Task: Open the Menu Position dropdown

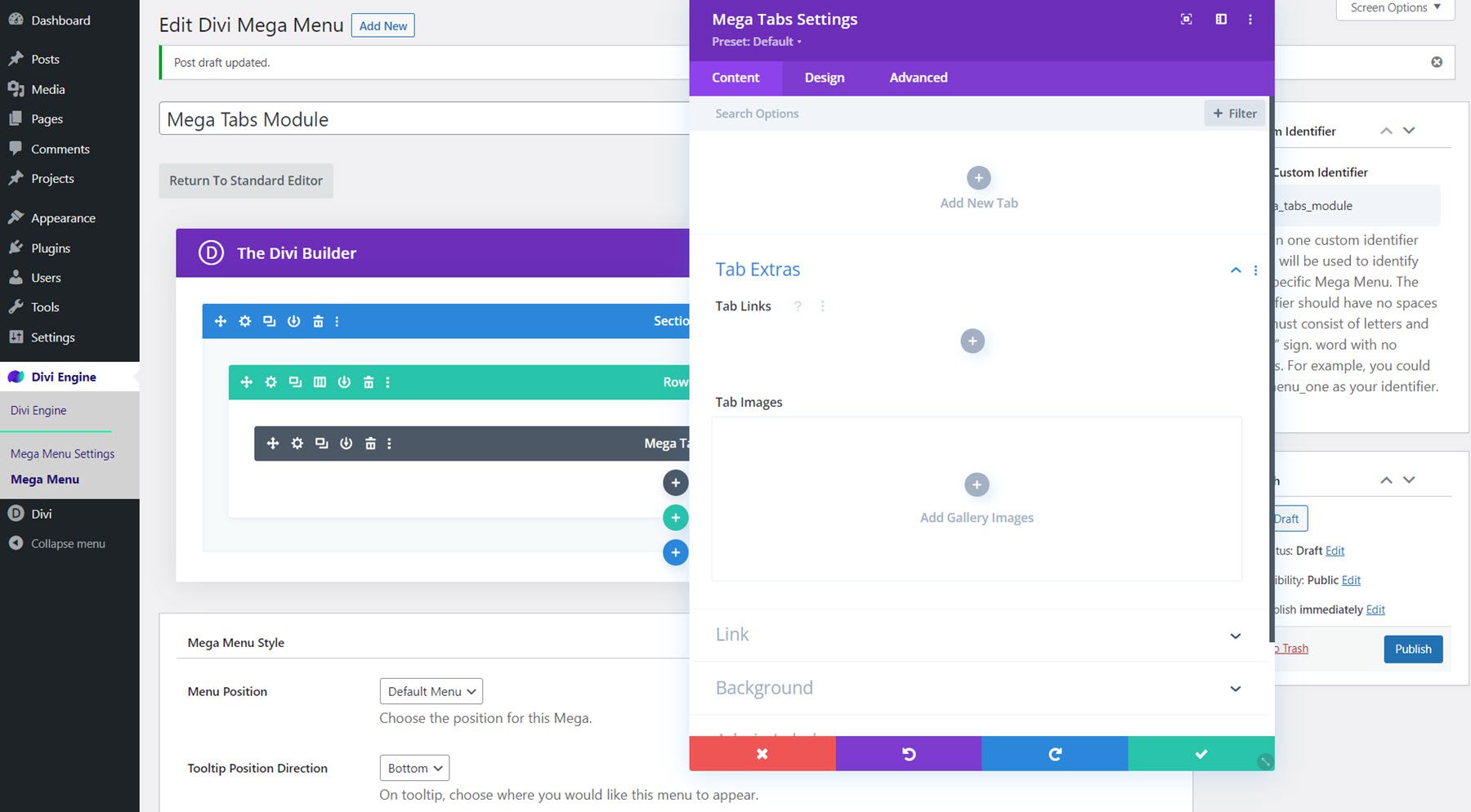Action: coord(431,691)
